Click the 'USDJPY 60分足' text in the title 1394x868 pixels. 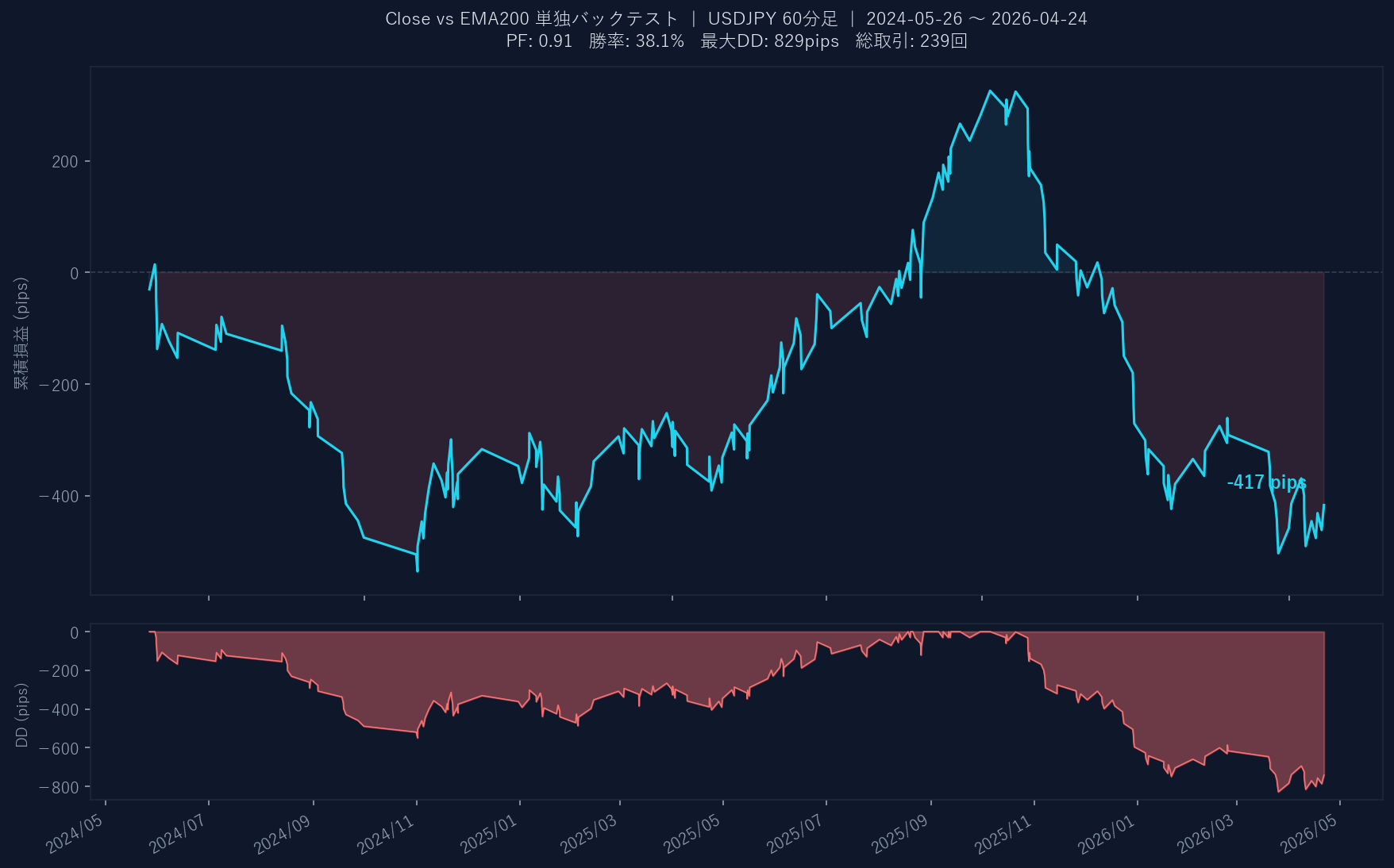tap(772, 19)
